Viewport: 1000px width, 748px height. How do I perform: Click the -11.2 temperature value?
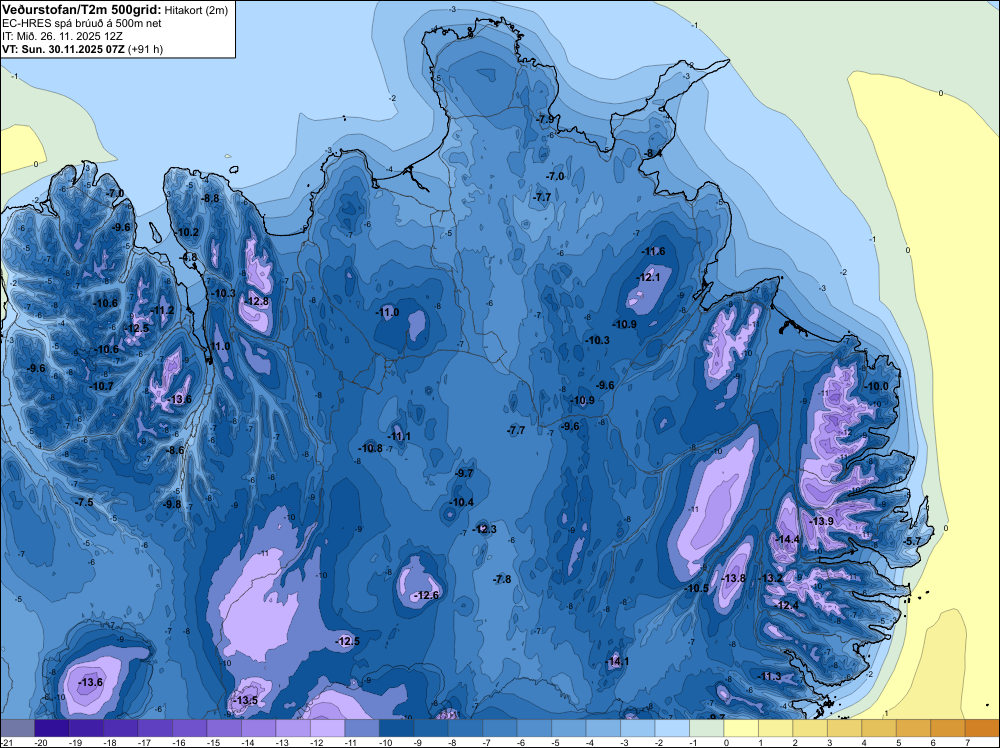(x=162, y=310)
